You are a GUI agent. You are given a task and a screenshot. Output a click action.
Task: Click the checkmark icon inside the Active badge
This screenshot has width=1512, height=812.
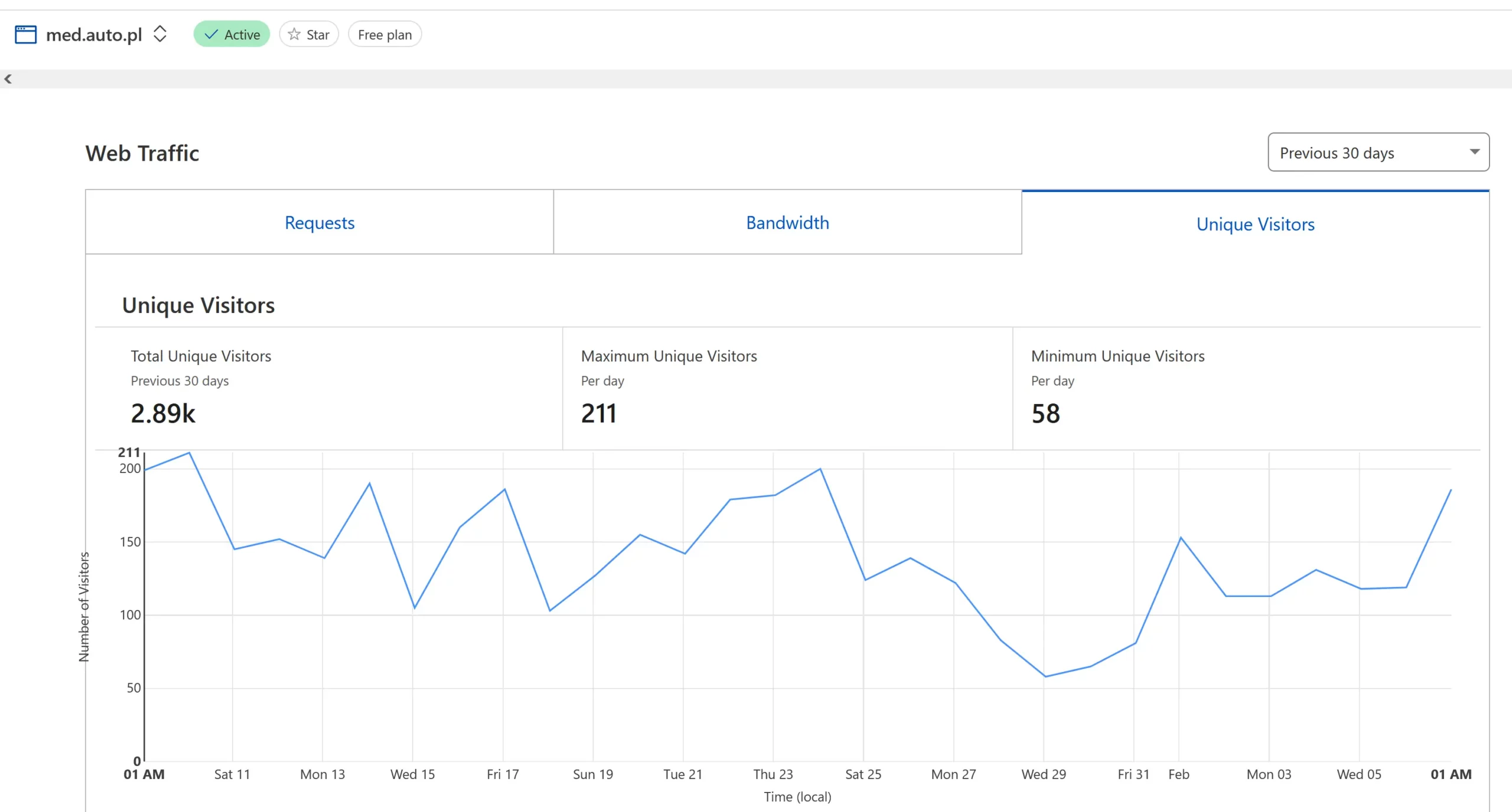(211, 35)
